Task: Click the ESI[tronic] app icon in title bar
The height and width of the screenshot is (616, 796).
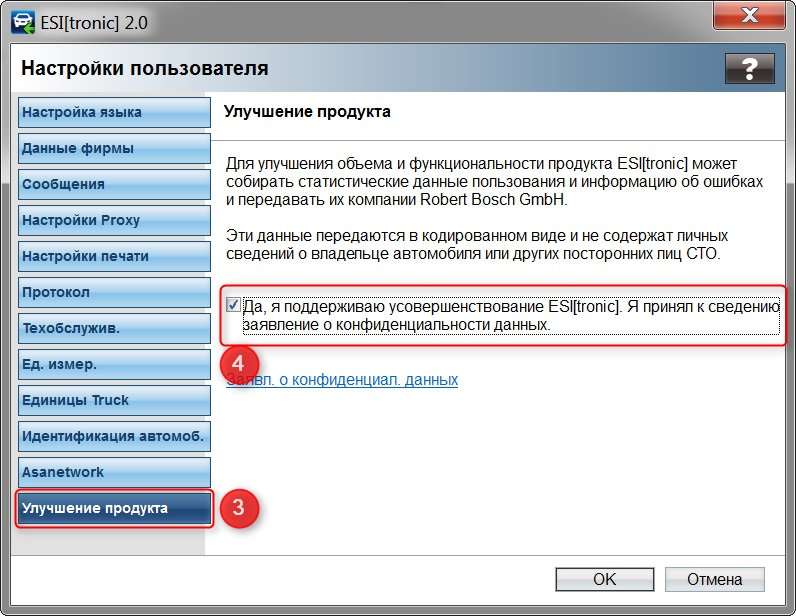Action: [x=23, y=23]
